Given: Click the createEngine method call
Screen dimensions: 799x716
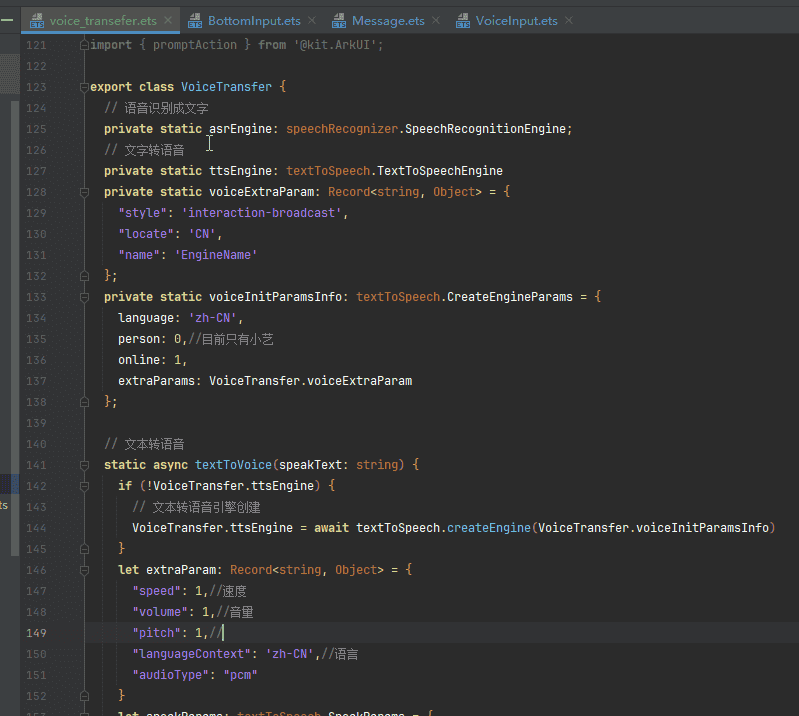Looking at the screenshot, I should pyautogui.click(x=488, y=528).
